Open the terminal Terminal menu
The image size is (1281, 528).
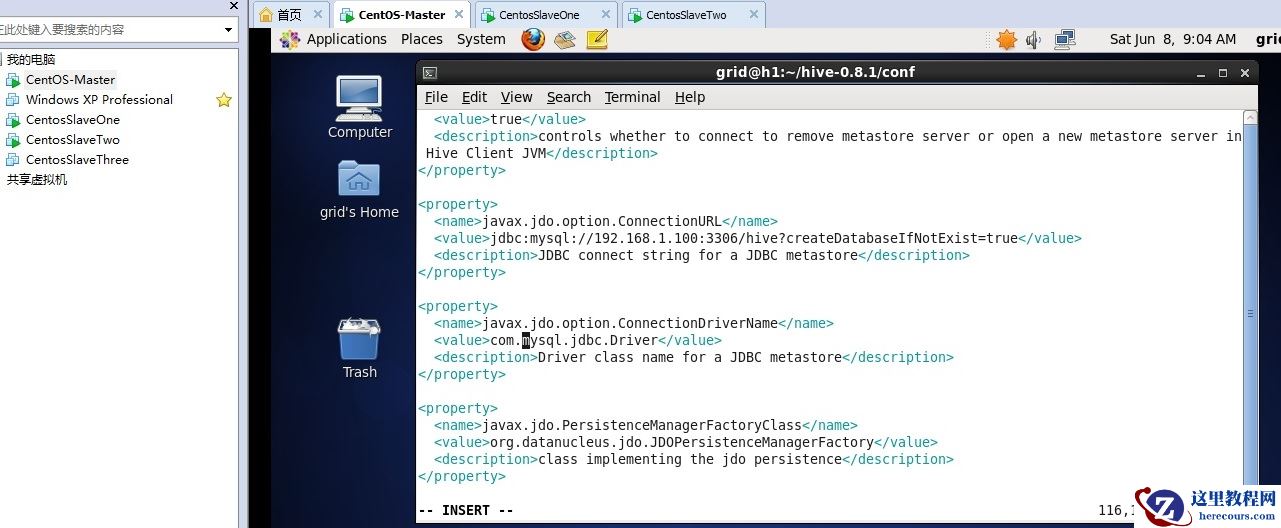[632, 97]
